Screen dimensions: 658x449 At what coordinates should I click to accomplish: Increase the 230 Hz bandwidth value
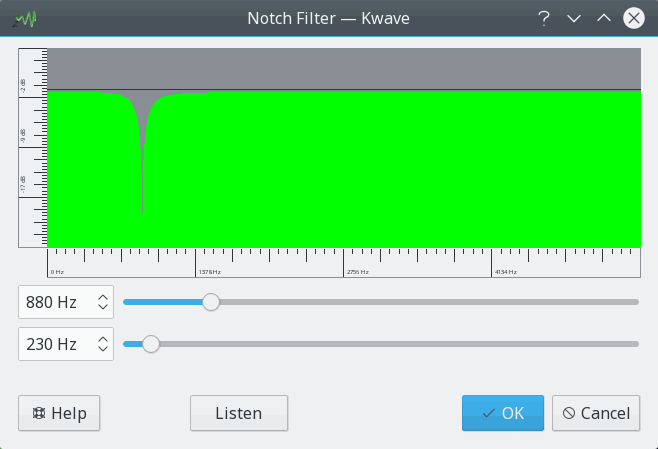tap(103, 339)
